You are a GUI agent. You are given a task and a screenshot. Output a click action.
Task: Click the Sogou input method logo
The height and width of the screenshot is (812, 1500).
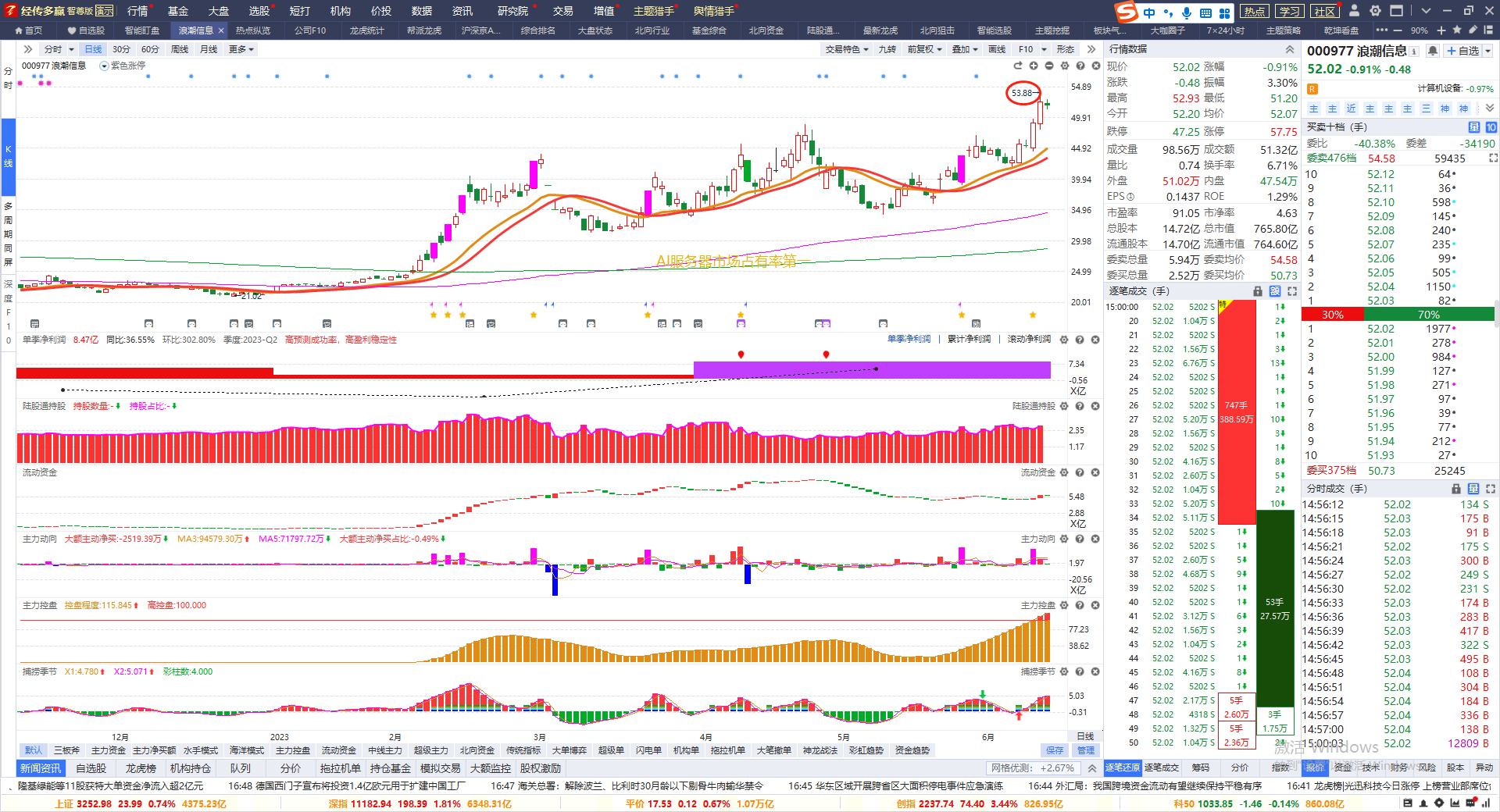click(1126, 12)
